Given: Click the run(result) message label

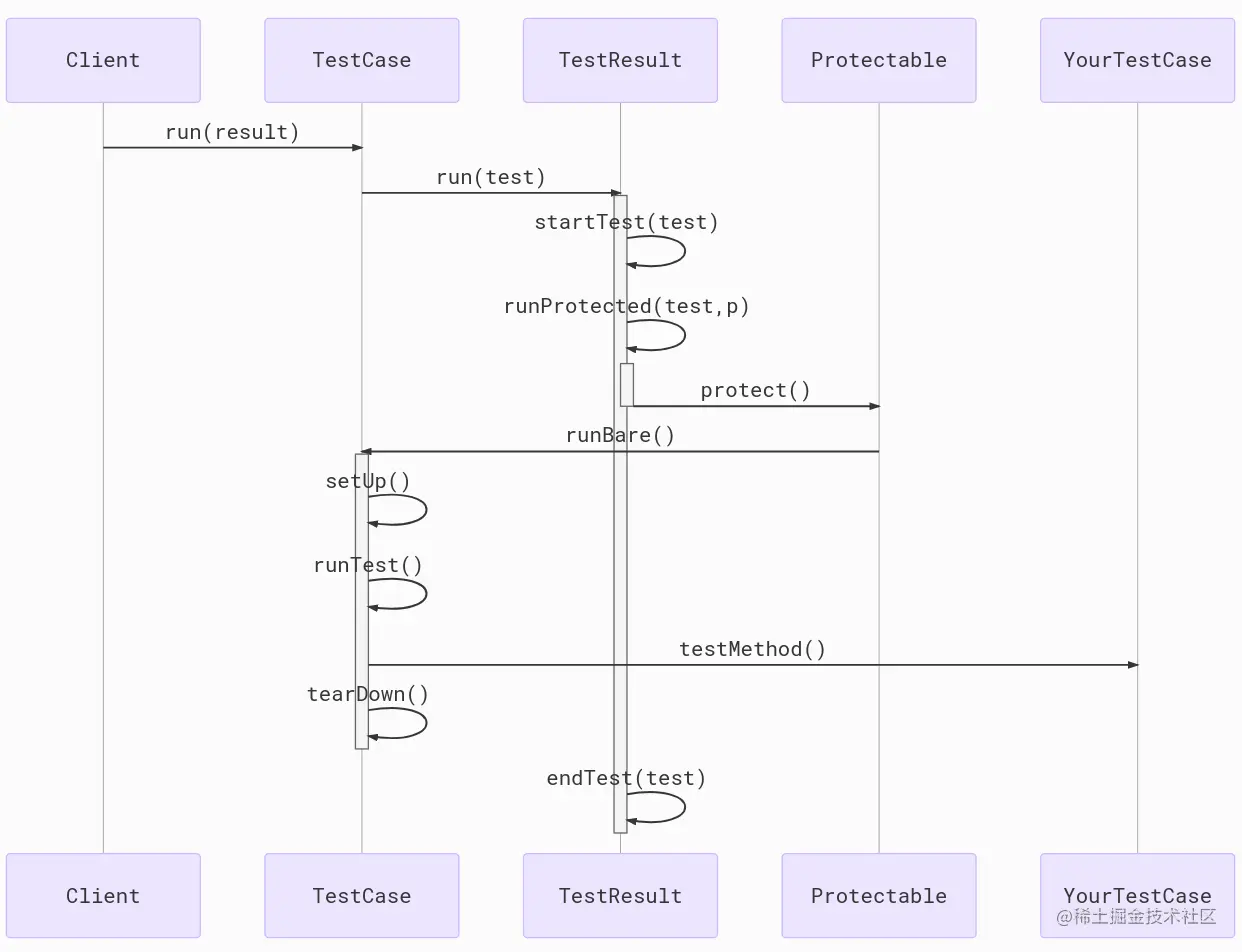Looking at the screenshot, I should pos(232,132).
